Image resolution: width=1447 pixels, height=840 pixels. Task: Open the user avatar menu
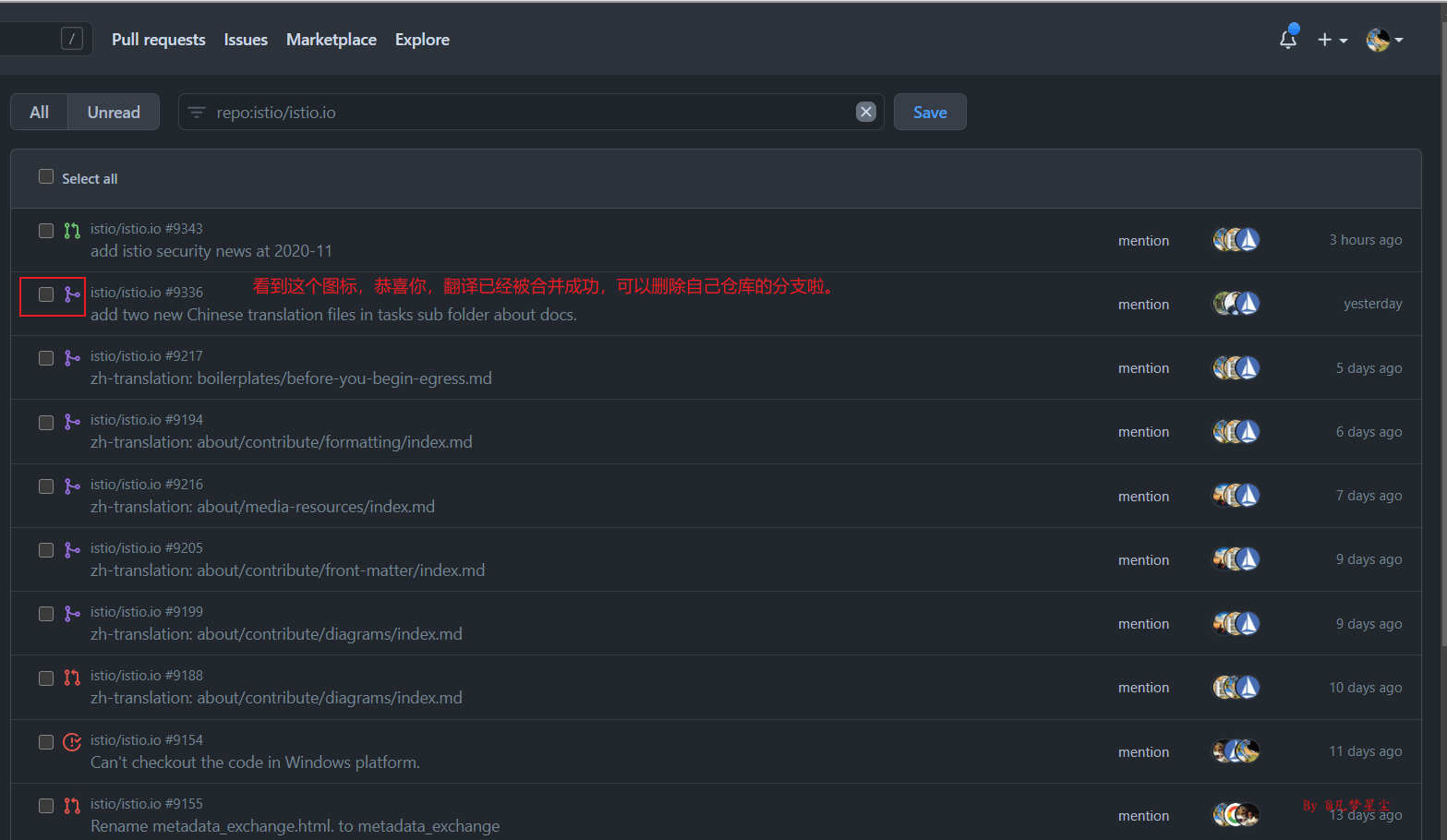(1384, 40)
